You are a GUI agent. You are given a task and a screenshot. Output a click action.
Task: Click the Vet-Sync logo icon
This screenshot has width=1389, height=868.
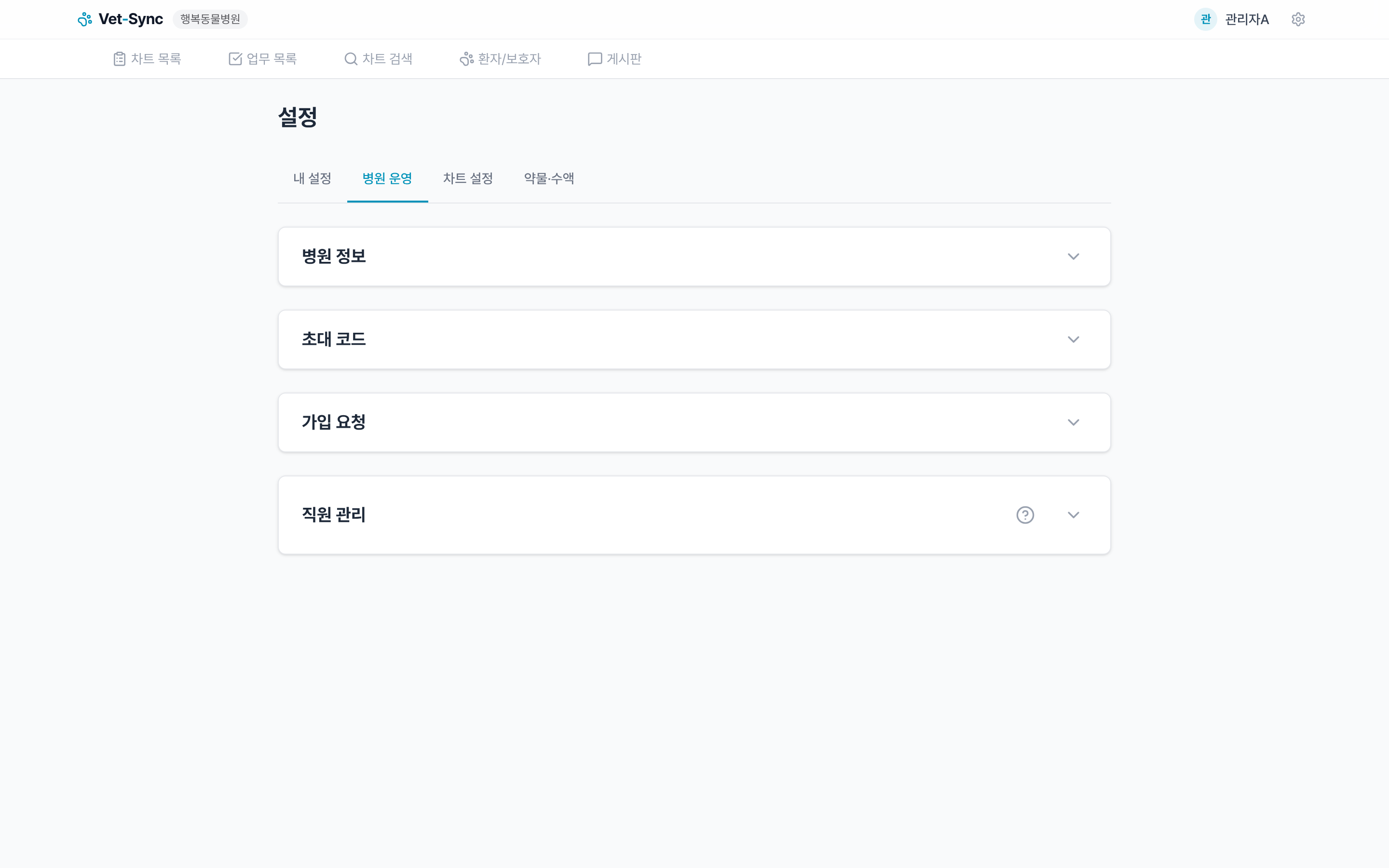(x=85, y=19)
